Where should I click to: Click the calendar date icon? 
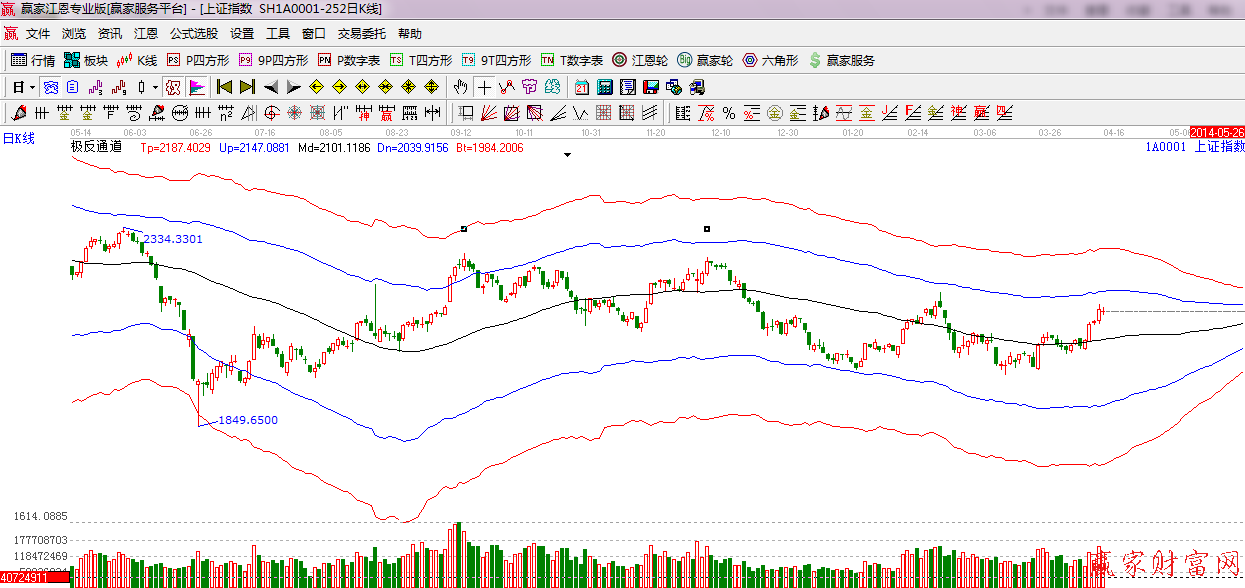(x=580, y=87)
